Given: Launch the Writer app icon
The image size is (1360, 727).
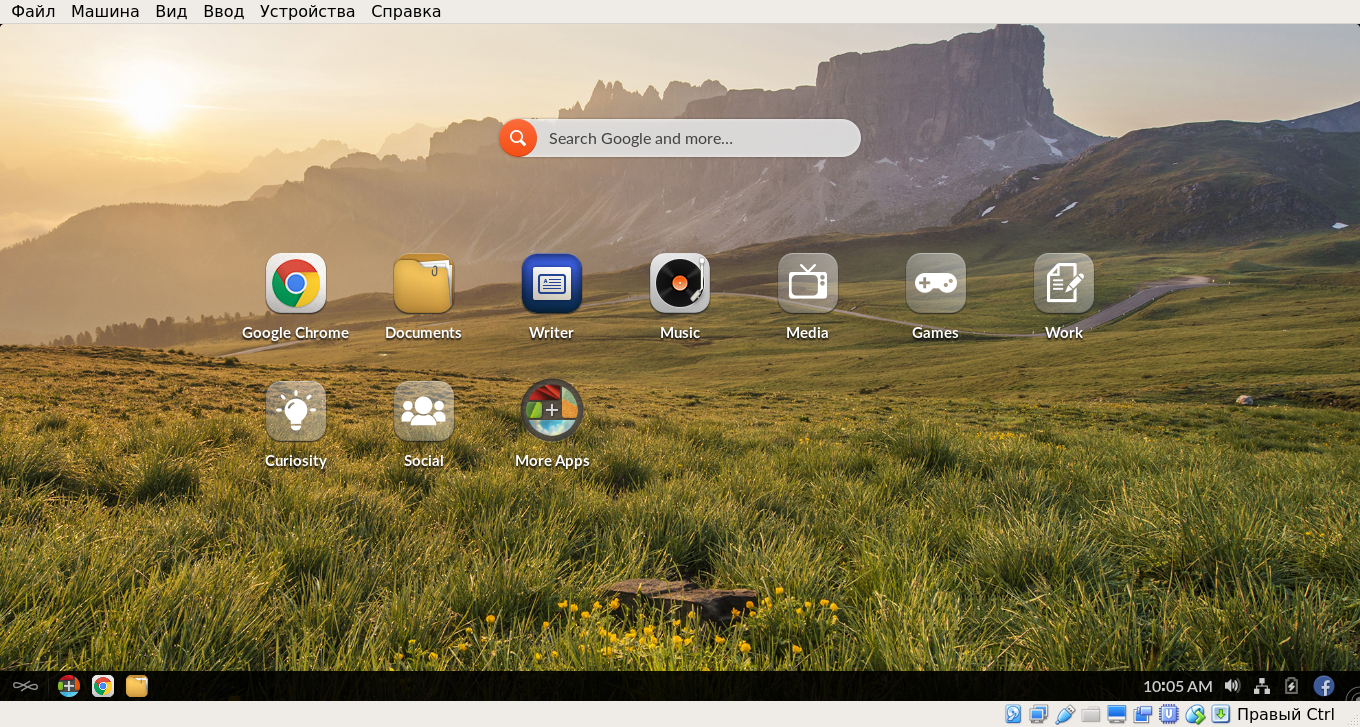Looking at the screenshot, I should point(551,283).
